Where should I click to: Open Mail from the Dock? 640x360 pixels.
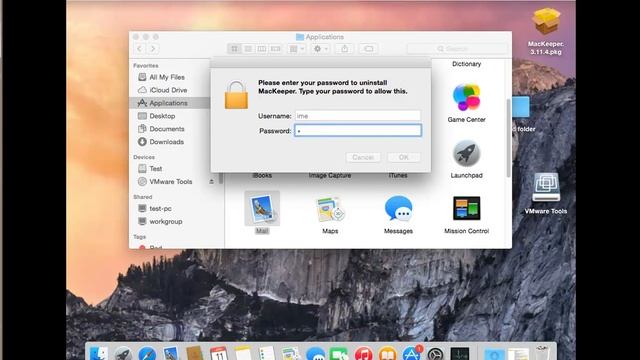pos(171,353)
